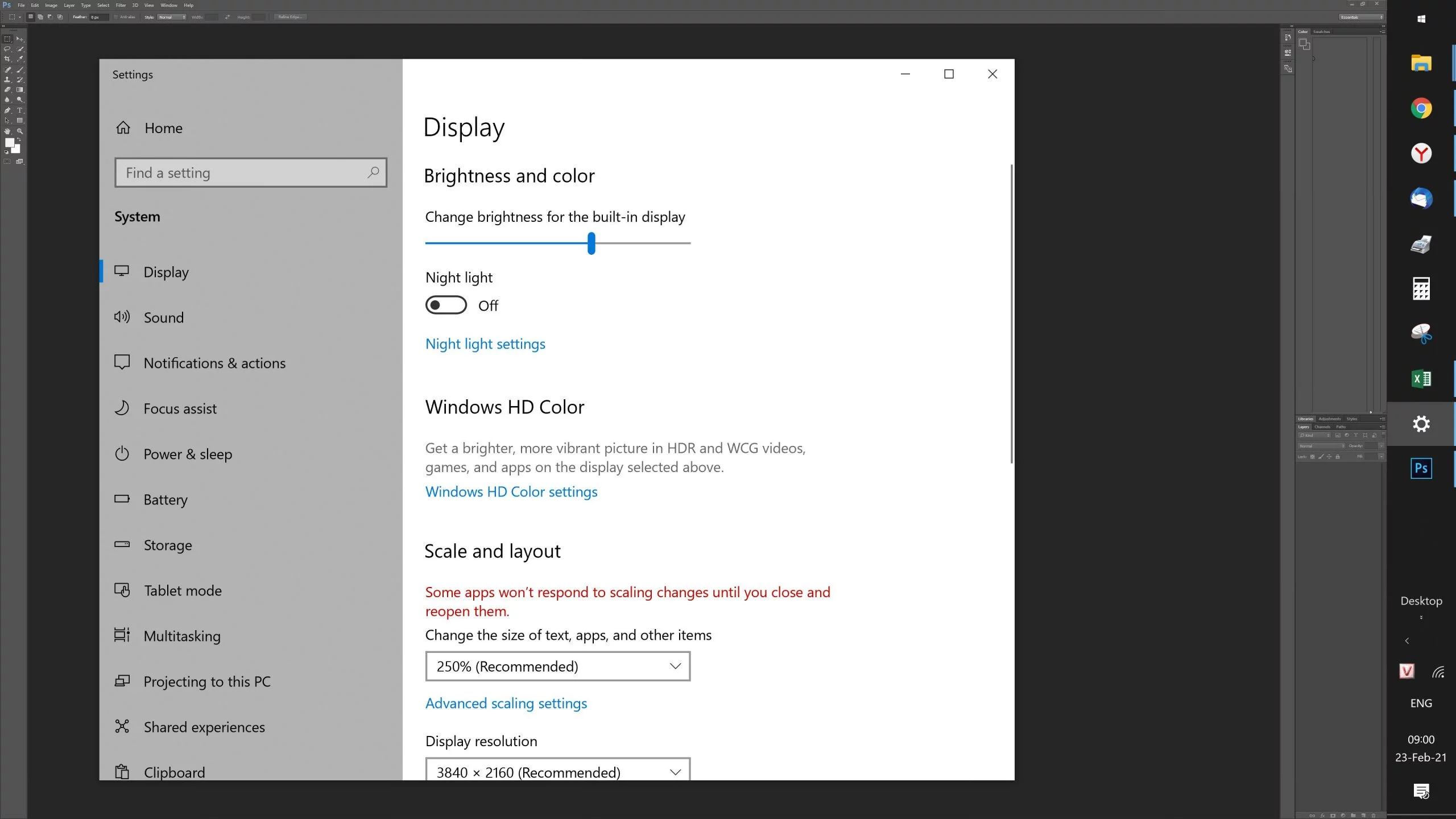Select the Brush tool in Photoshop
Screen dimensions: 1456x819
20,69
